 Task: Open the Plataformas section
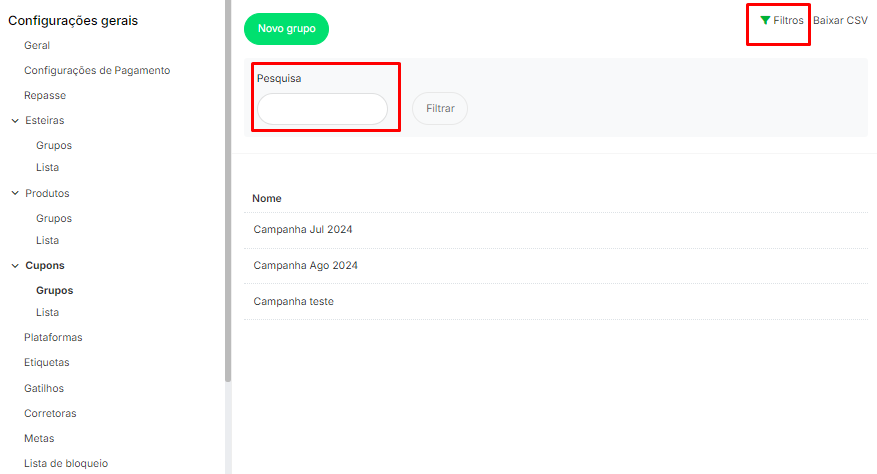coord(53,337)
